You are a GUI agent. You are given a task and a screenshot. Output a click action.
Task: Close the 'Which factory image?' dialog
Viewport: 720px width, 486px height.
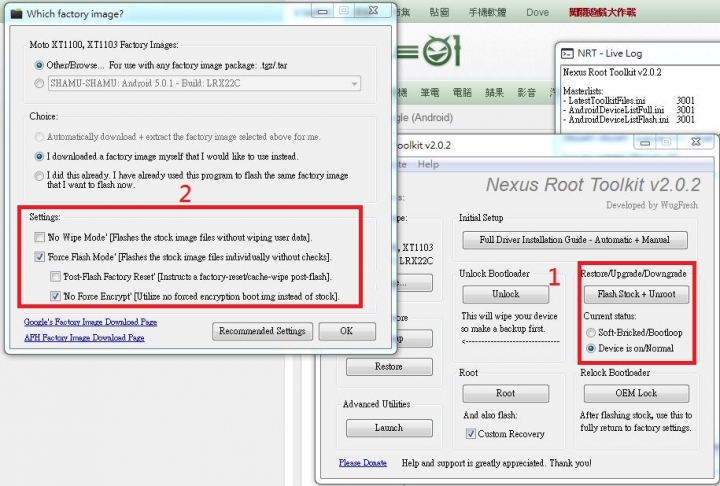pyautogui.click(x=373, y=11)
